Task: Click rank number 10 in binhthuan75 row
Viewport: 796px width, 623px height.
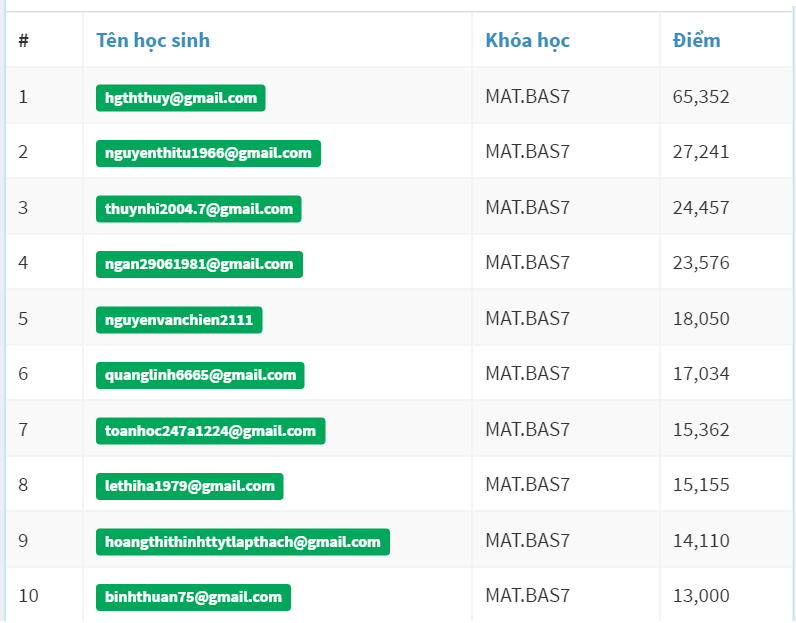Action: (x=28, y=596)
